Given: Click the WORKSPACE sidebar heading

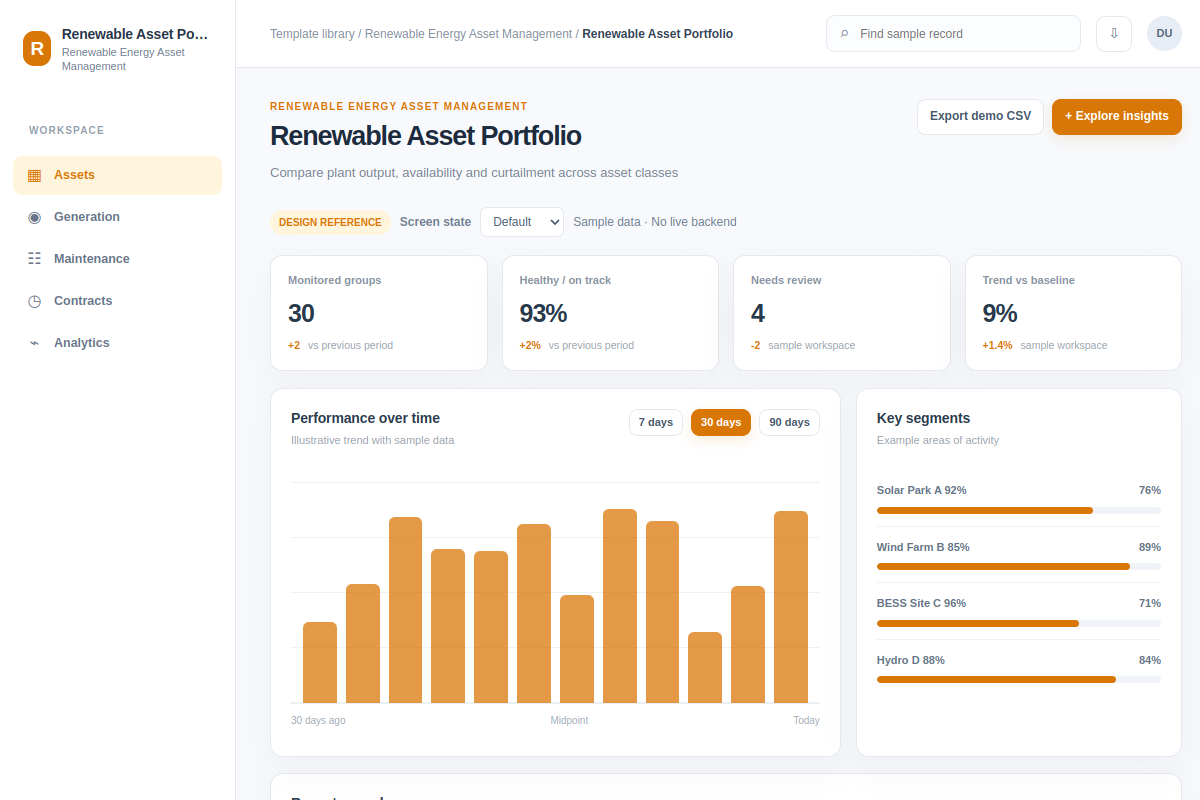Looking at the screenshot, I should point(67,131).
